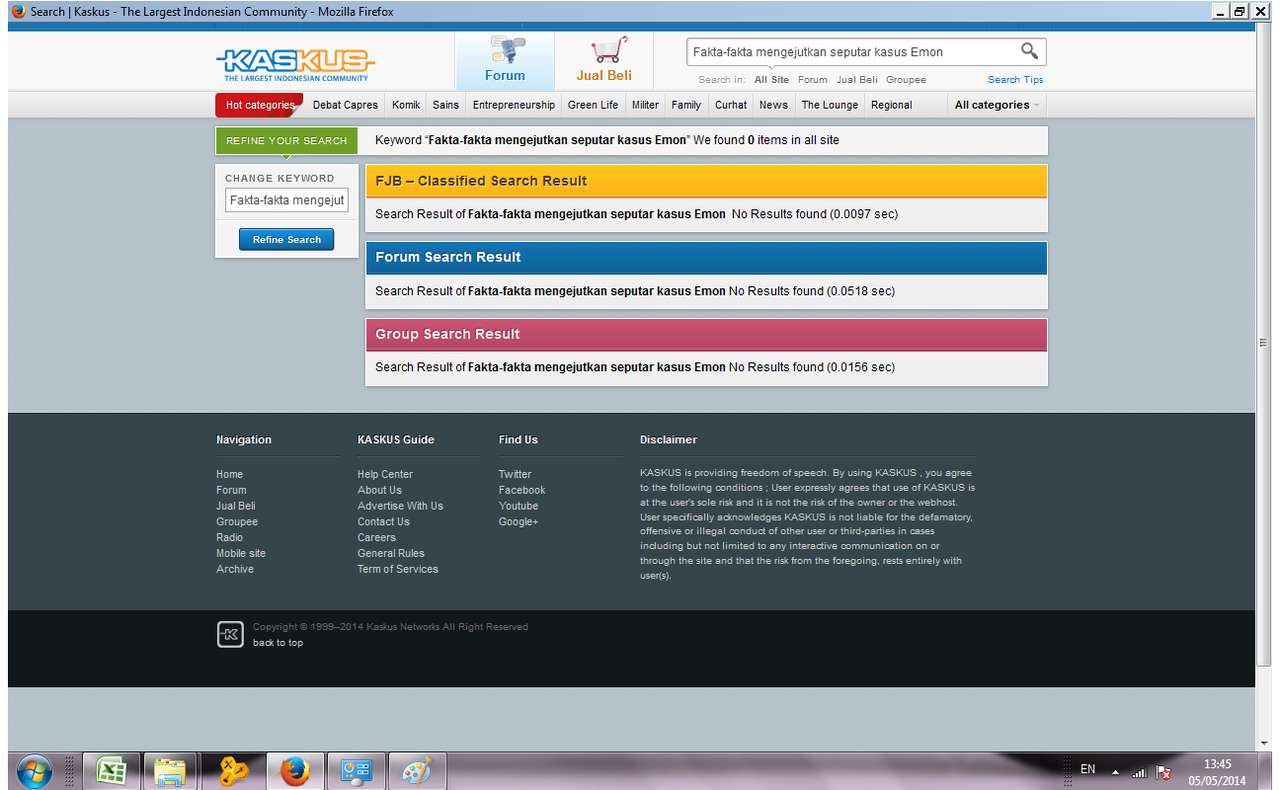Open Forum link in footer navigation

[231, 490]
